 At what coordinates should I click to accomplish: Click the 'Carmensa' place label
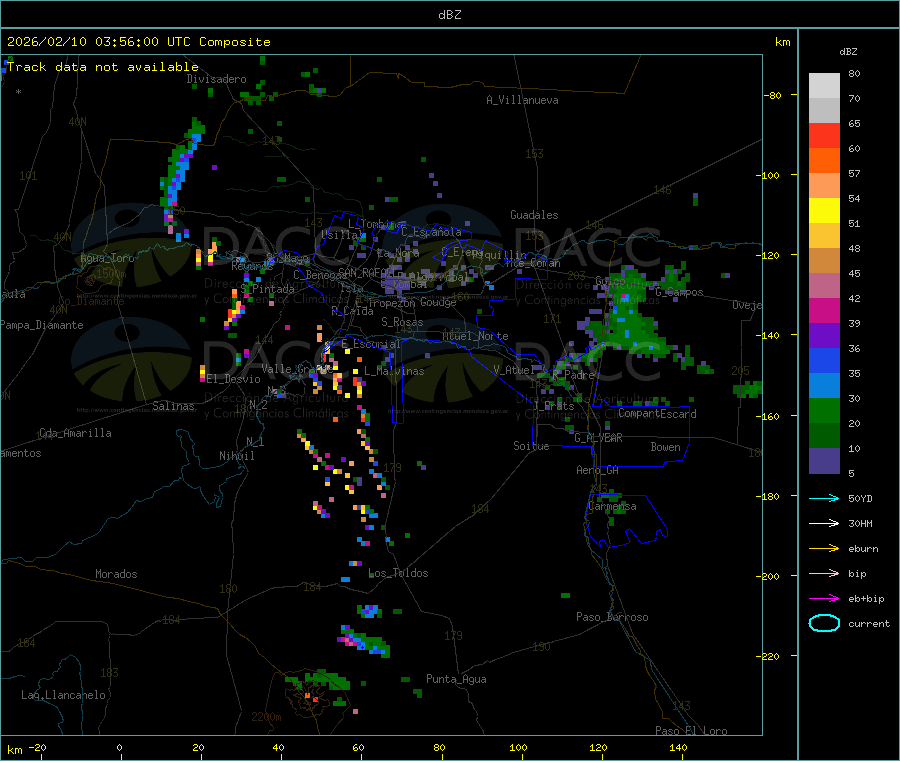tap(612, 507)
